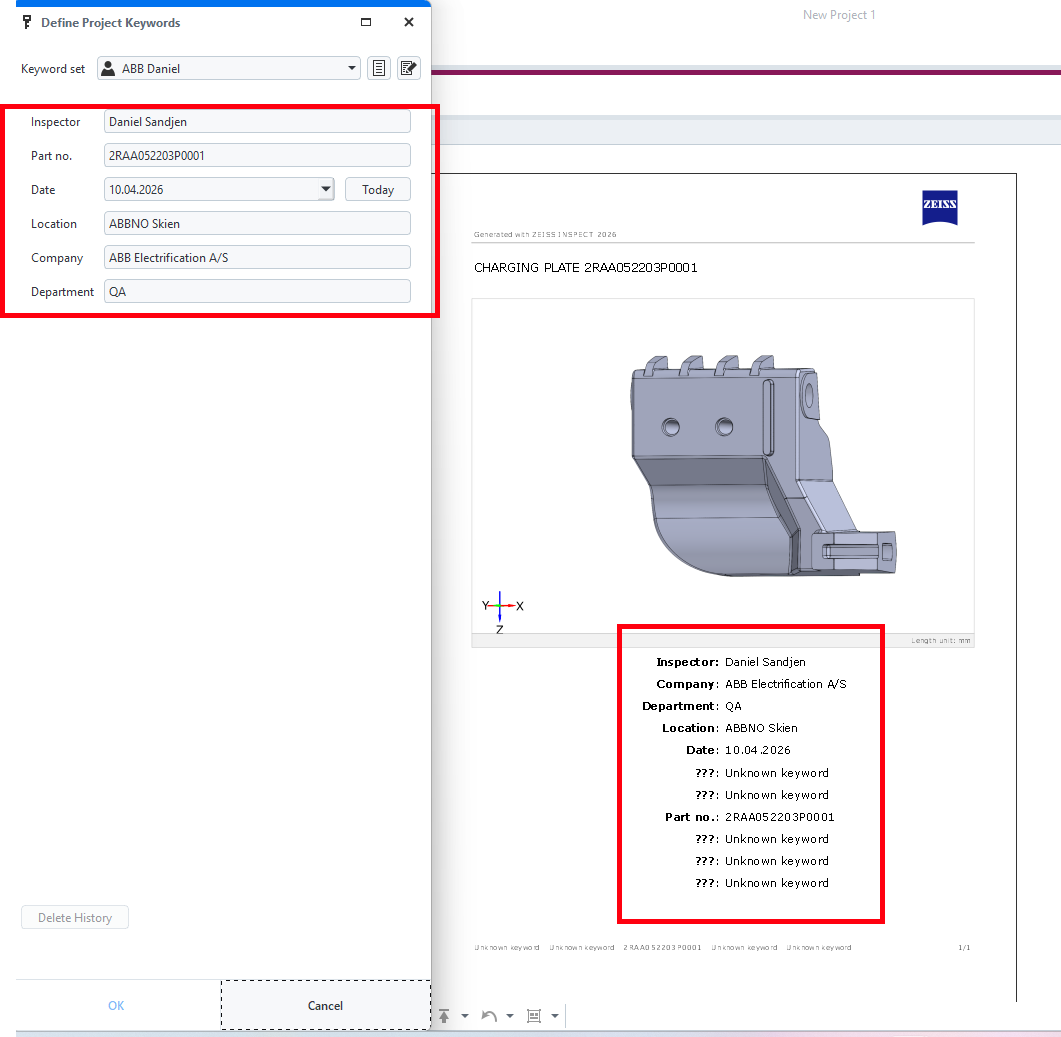Click the frame layout icon in bottom toolbar

[x=534, y=1016]
